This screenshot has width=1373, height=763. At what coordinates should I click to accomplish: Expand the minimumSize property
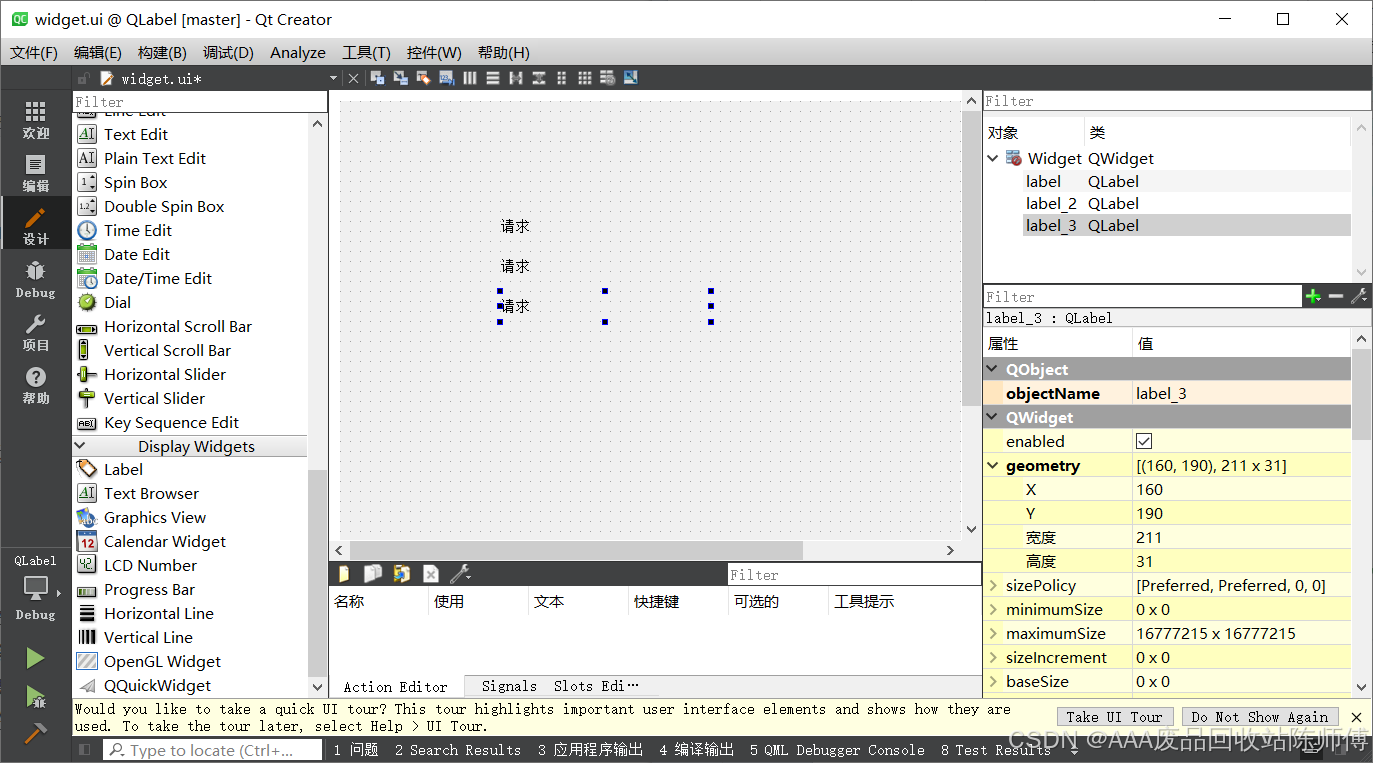pos(993,609)
